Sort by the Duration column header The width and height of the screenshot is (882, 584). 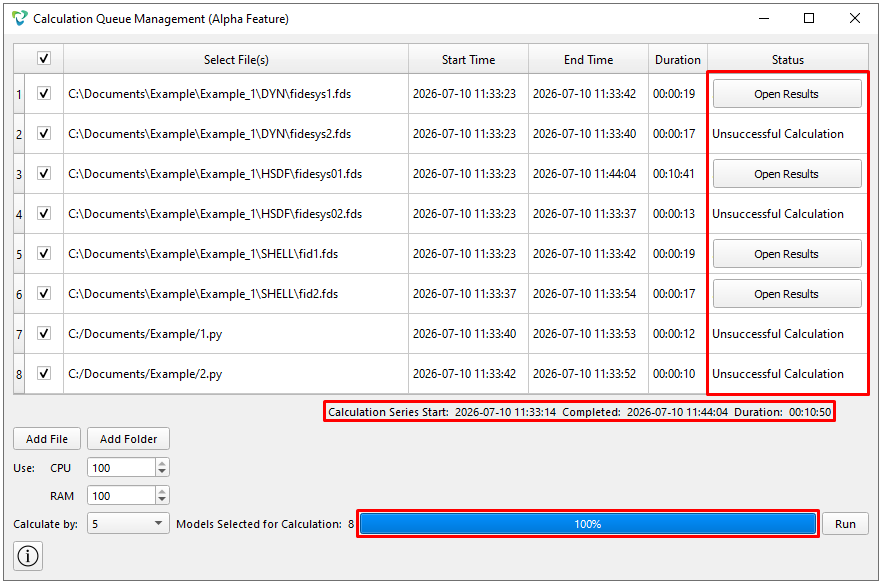(x=678, y=60)
